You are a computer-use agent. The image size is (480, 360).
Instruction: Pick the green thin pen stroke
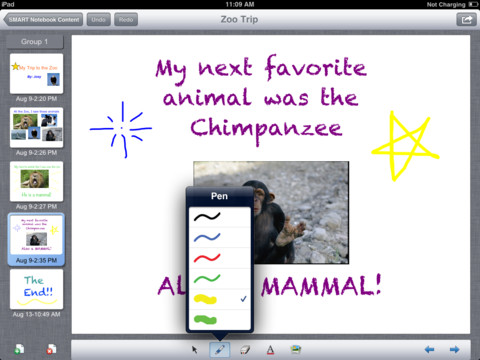(x=219, y=279)
